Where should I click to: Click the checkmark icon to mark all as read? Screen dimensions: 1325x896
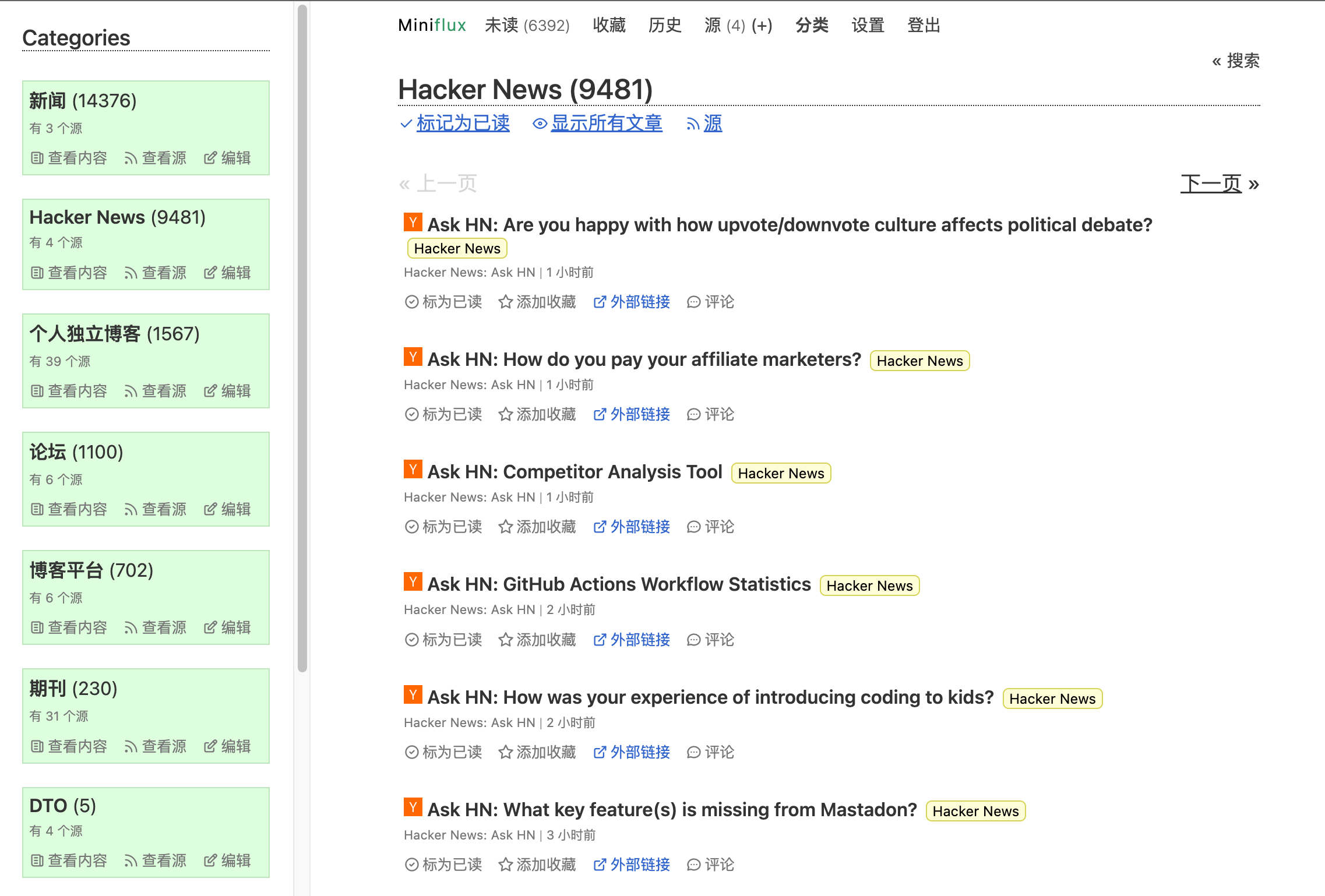click(x=406, y=124)
